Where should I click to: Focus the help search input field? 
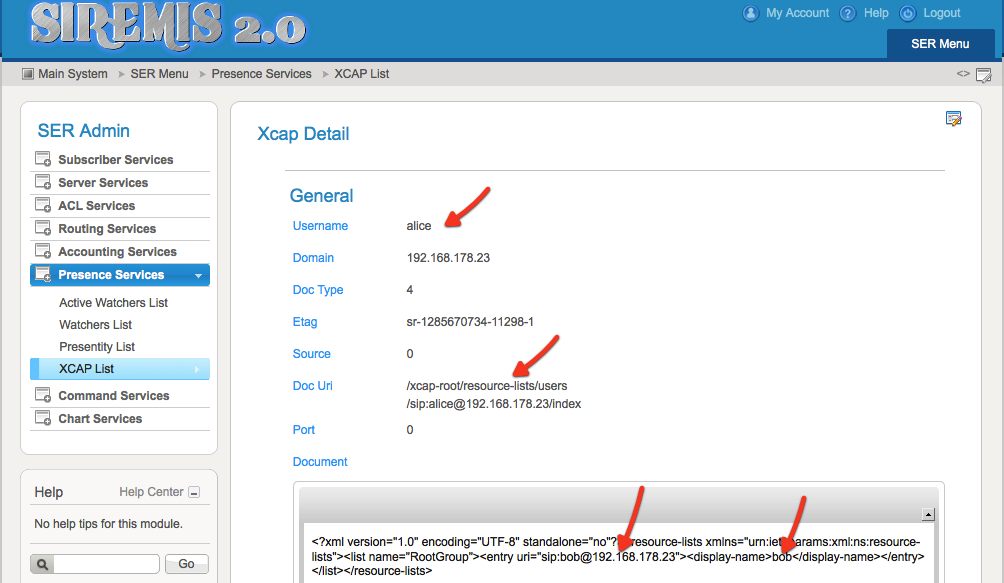click(106, 564)
